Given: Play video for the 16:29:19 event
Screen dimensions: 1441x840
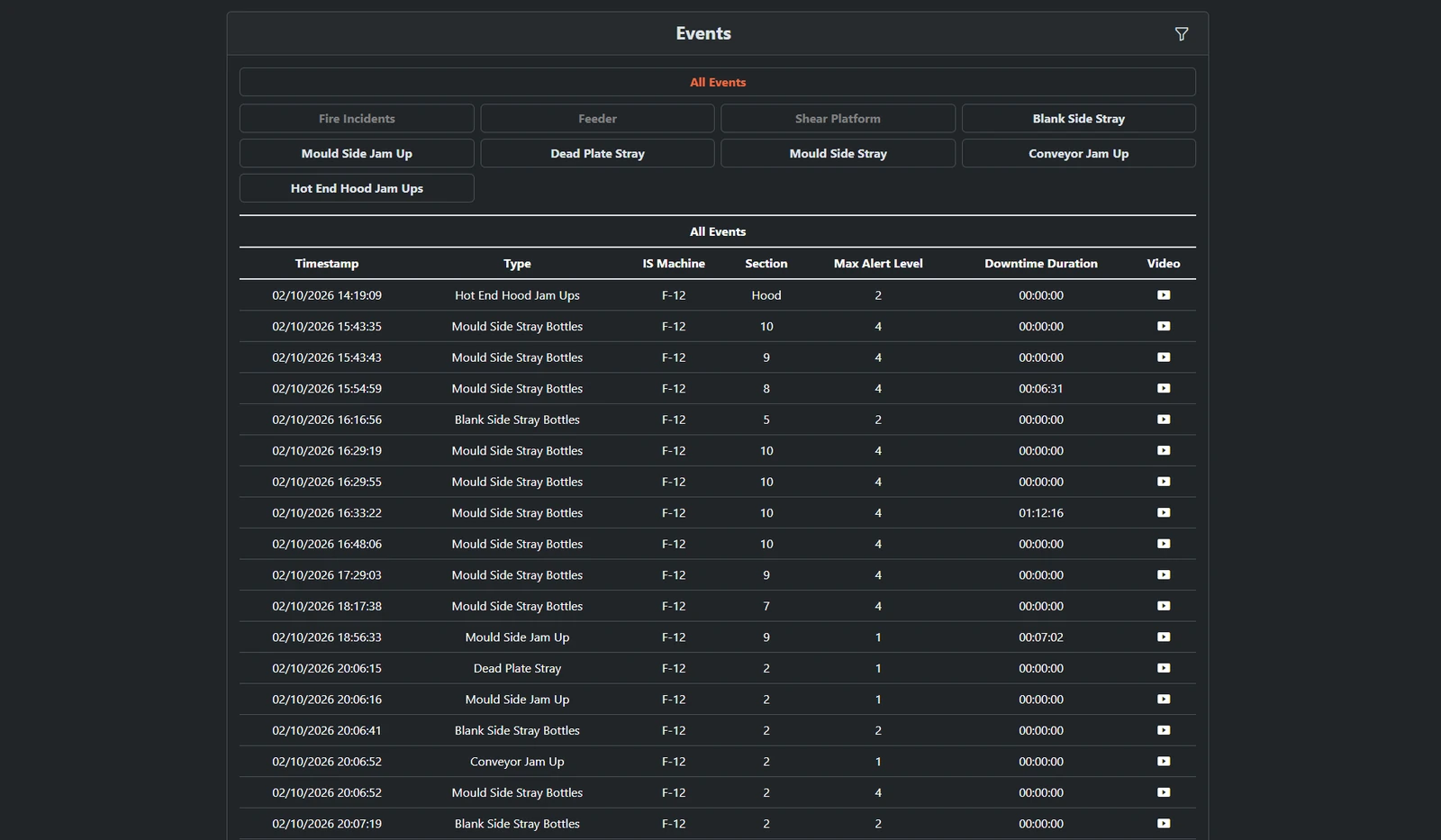Looking at the screenshot, I should pyautogui.click(x=1164, y=450).
